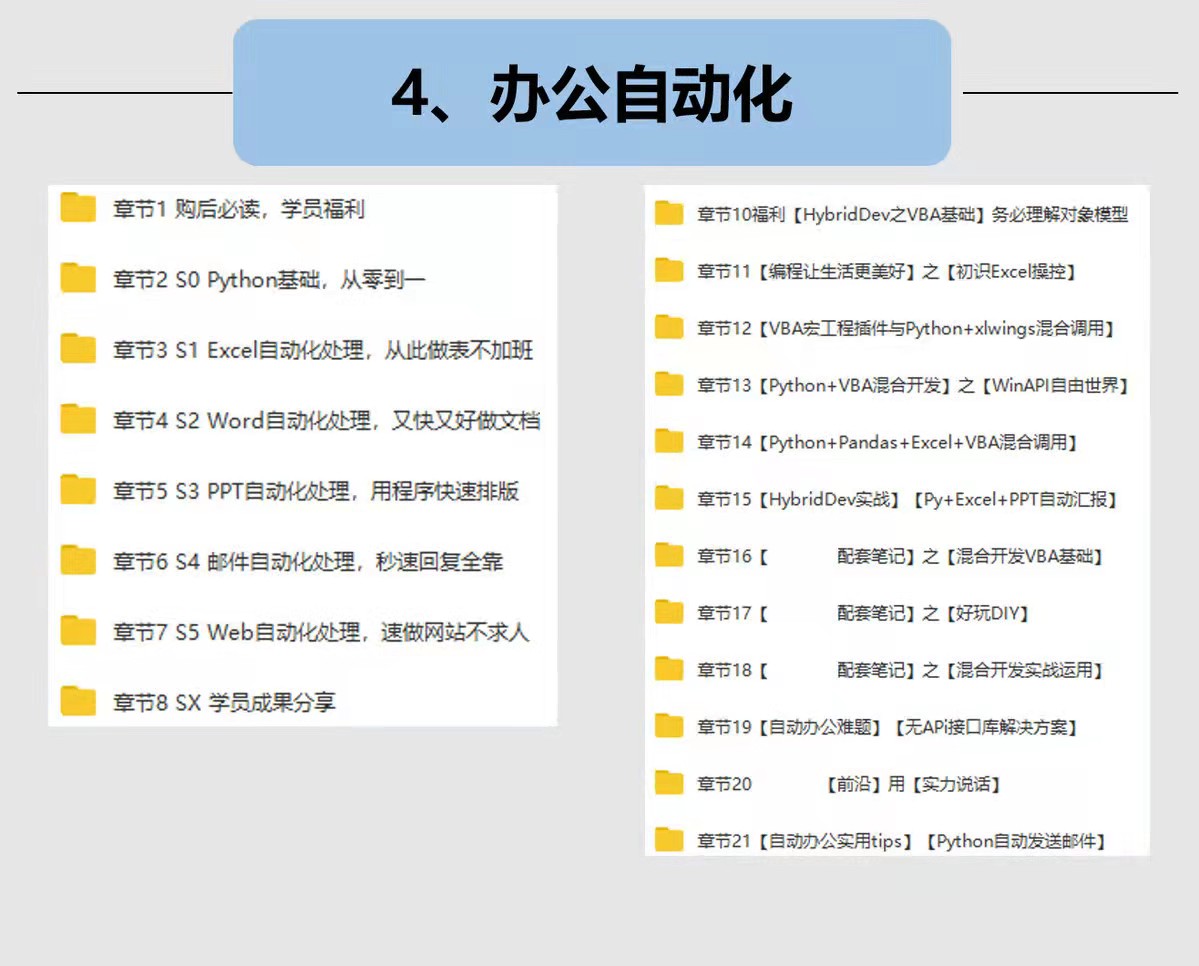Open 章节18 混合开发实战运用 folder name
The height and width of the screenshot is (966, 1199).
[900, 670]
